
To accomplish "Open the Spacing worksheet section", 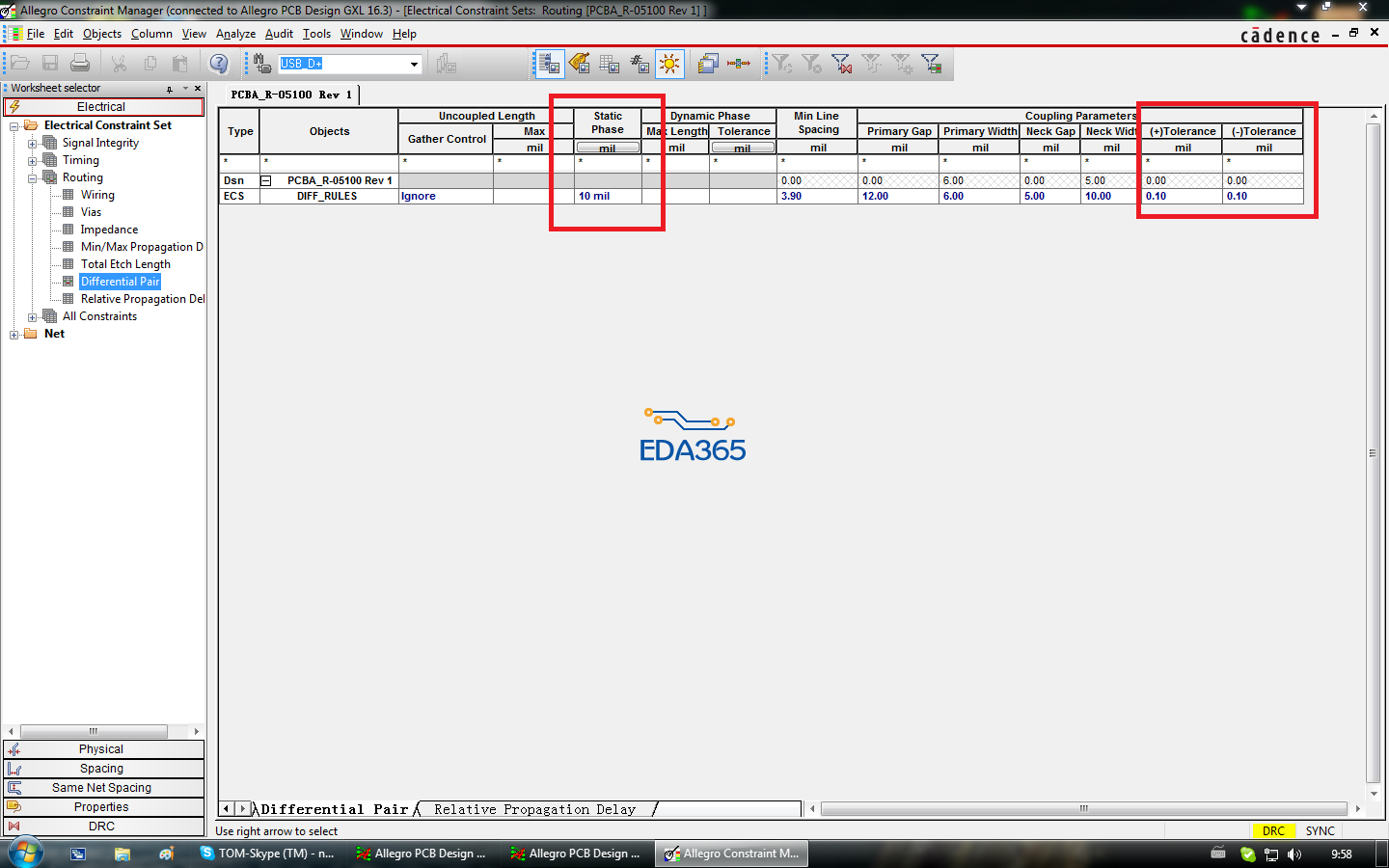I will (103, 769).
